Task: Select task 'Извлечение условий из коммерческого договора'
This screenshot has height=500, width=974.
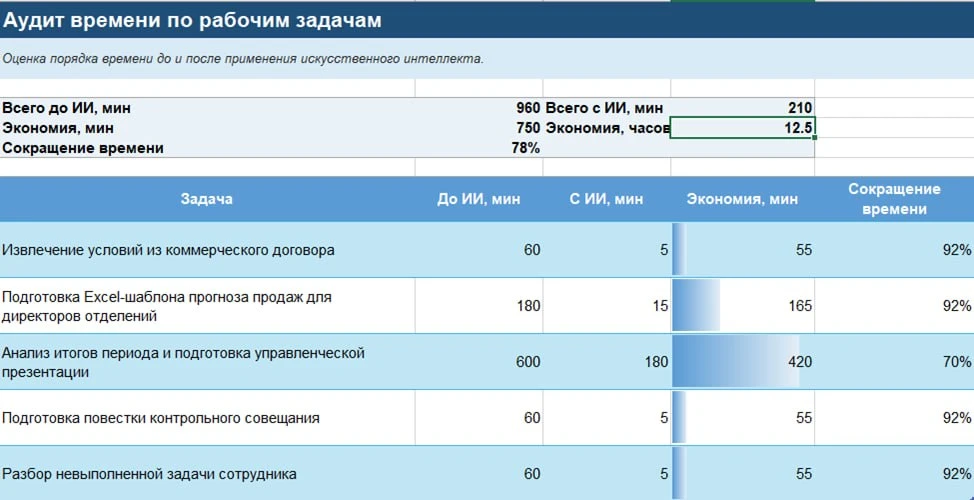Action: click(207, 250)
